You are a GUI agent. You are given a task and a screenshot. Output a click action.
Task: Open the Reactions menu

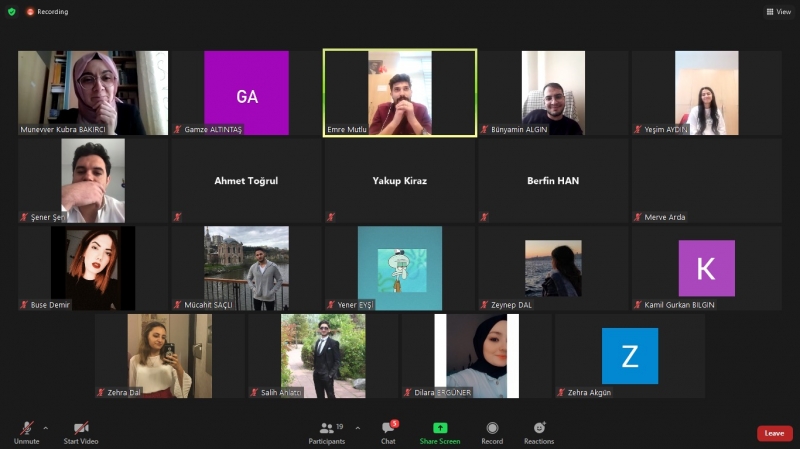pyautogui.click(x=539, y=428)
